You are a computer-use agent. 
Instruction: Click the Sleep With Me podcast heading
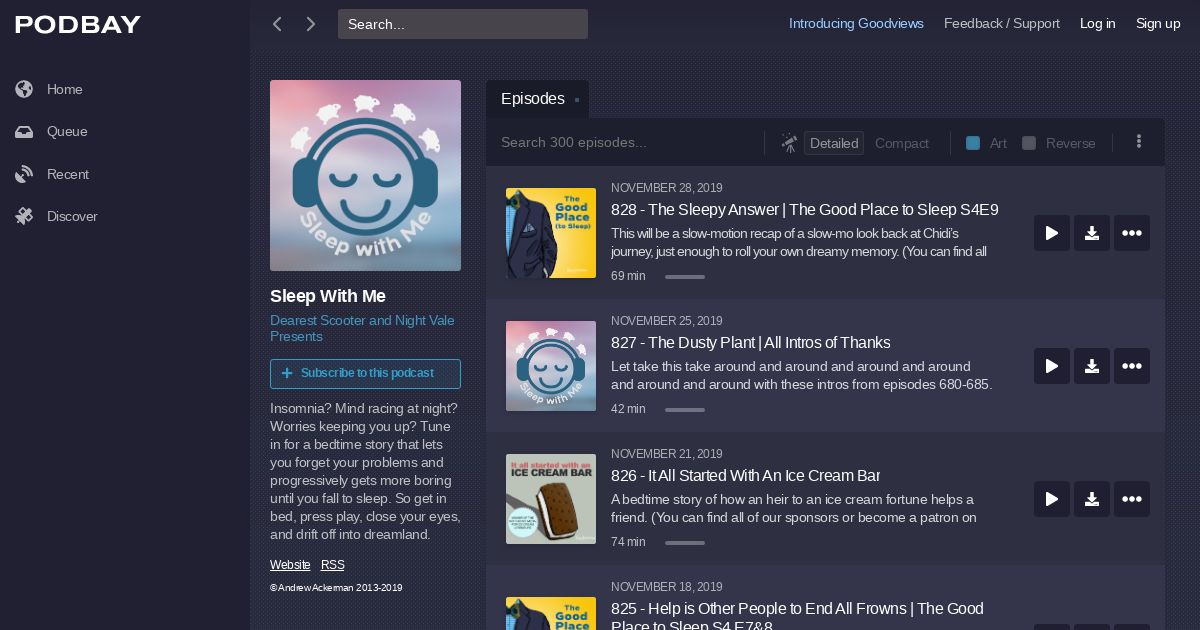pos(328,296)
